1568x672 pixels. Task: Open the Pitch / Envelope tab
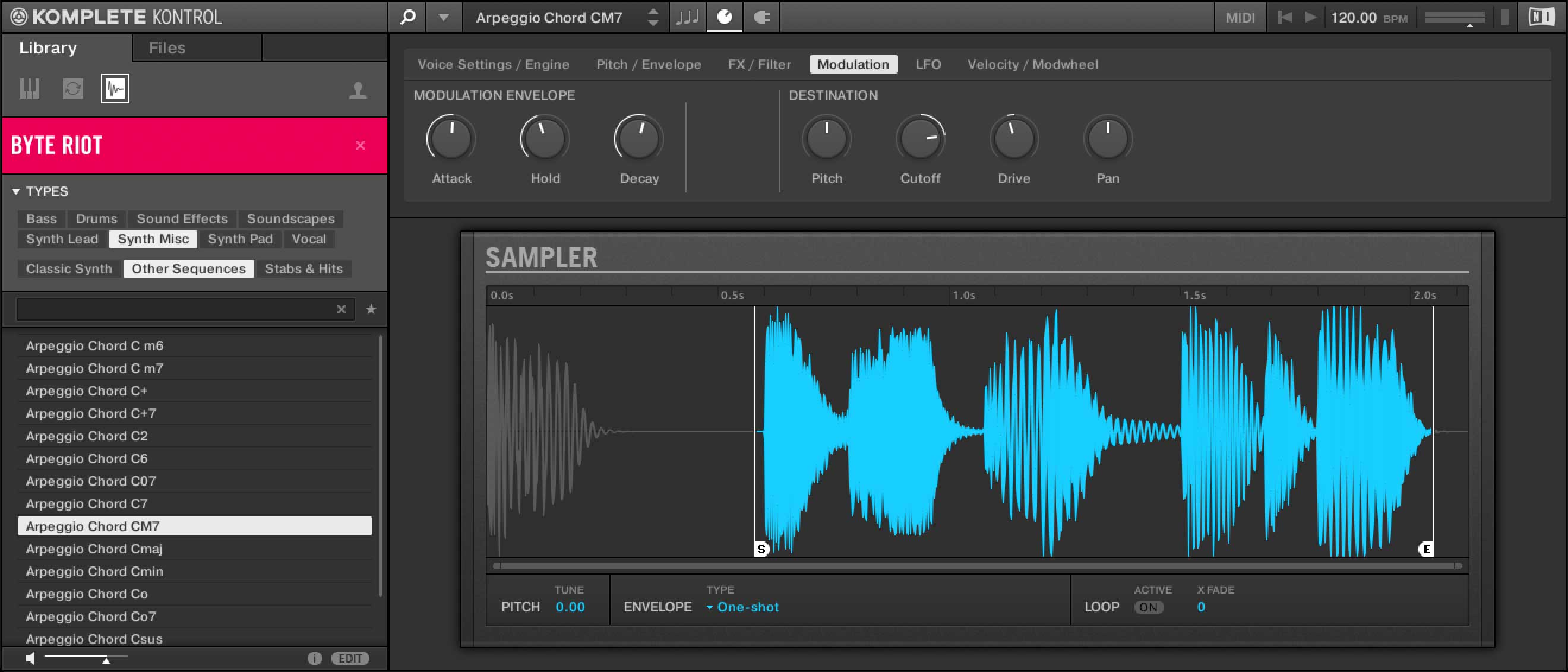click(648, 65)
